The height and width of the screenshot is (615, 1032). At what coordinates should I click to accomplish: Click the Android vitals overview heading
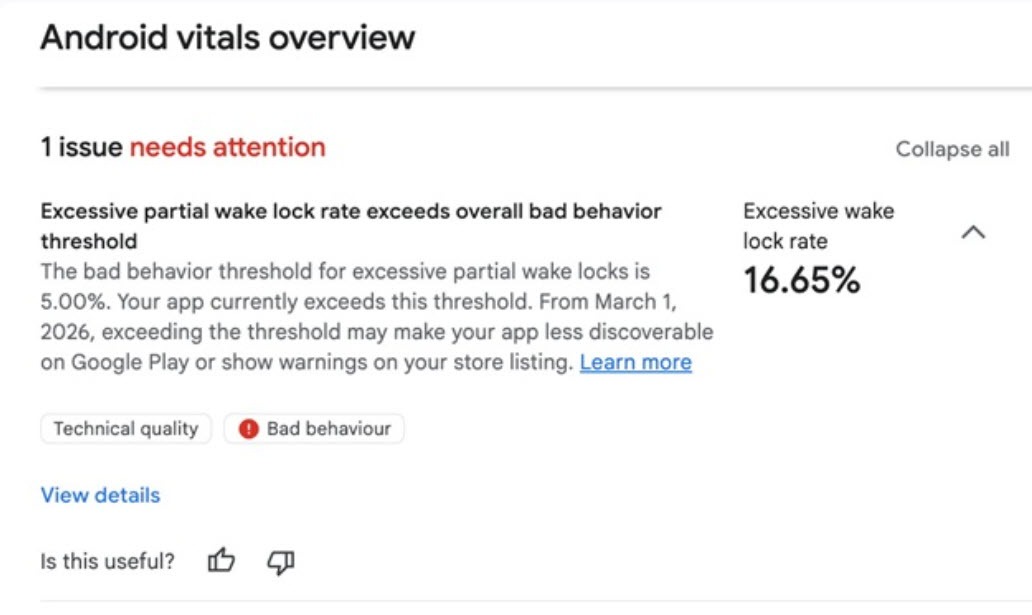[227, 38]
